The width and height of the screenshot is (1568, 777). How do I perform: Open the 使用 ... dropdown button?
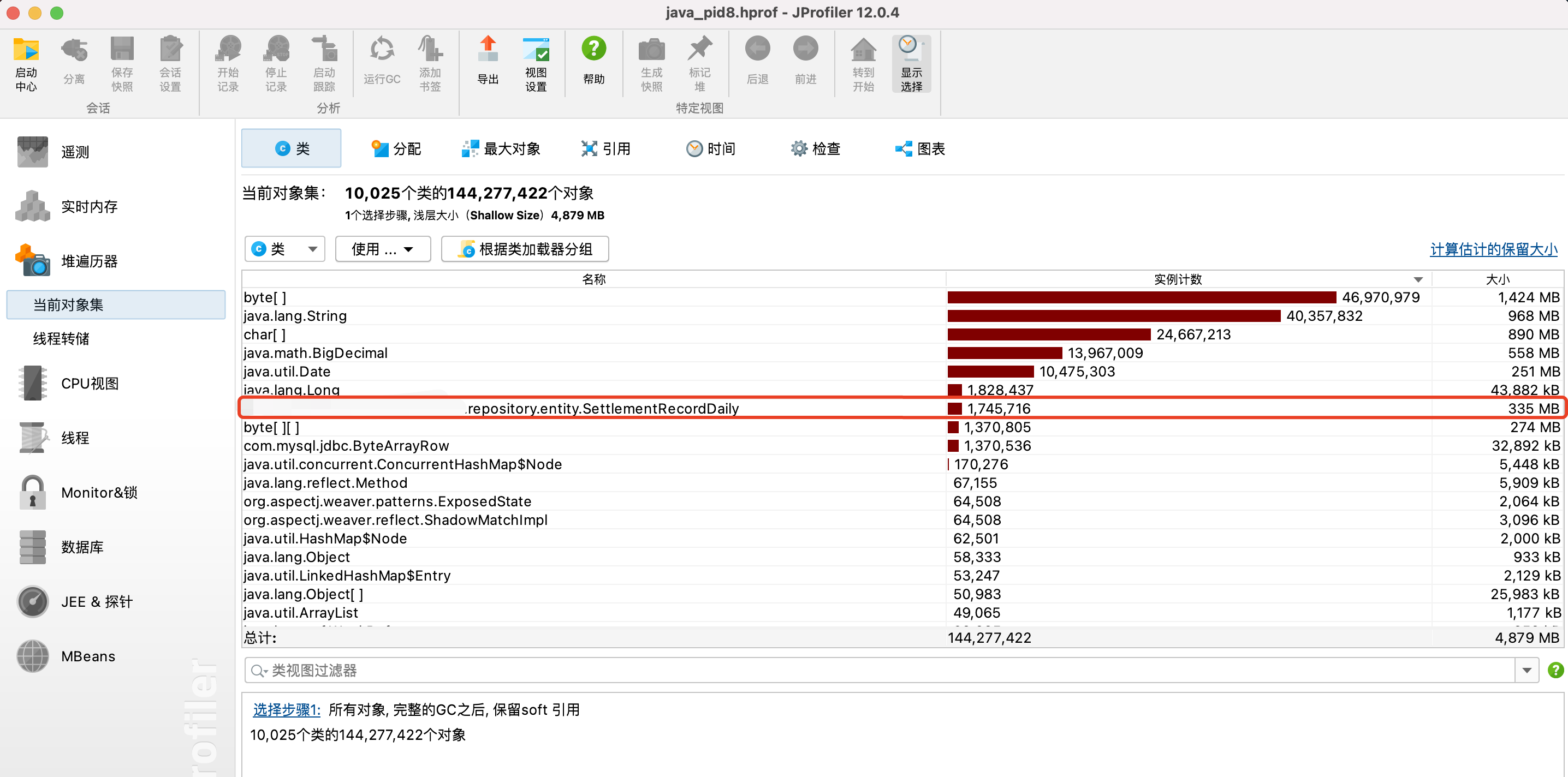click(x=383, y=249)
